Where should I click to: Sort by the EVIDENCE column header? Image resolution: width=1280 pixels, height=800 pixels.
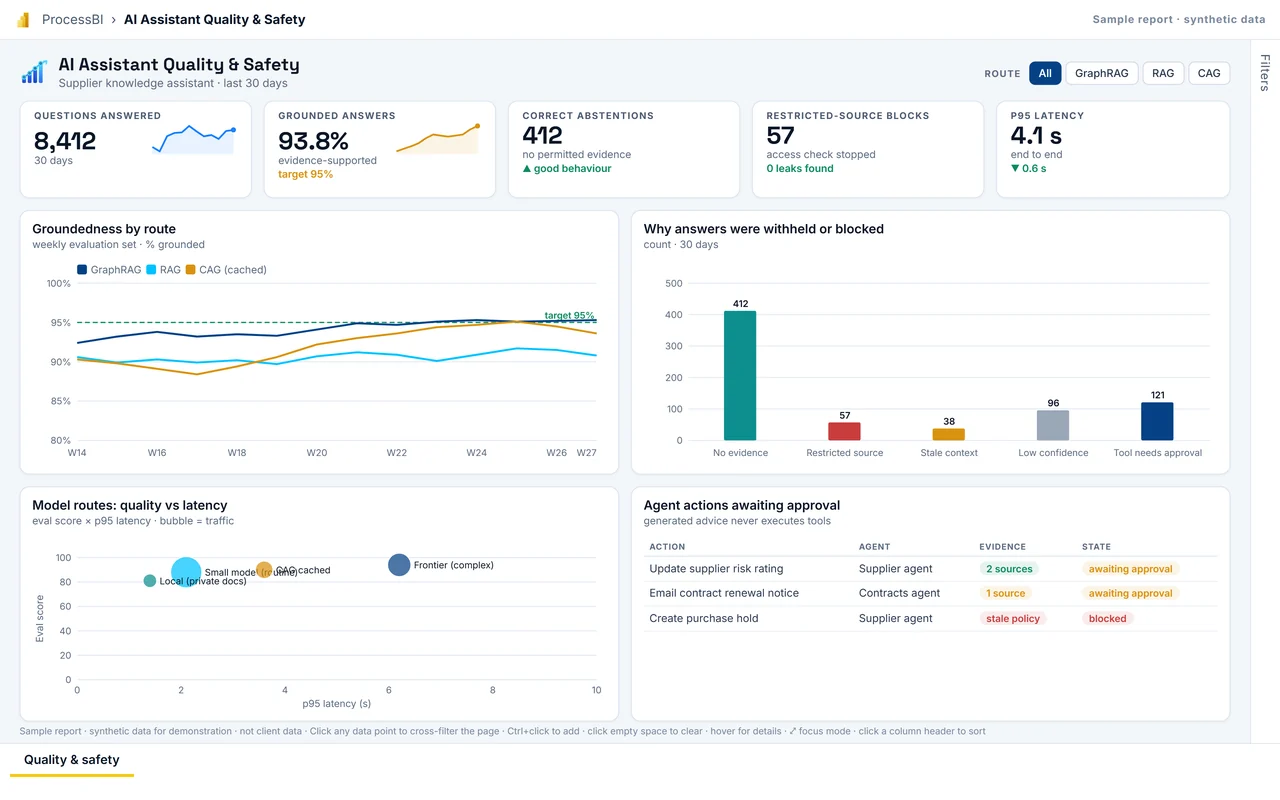(1002, 547)
